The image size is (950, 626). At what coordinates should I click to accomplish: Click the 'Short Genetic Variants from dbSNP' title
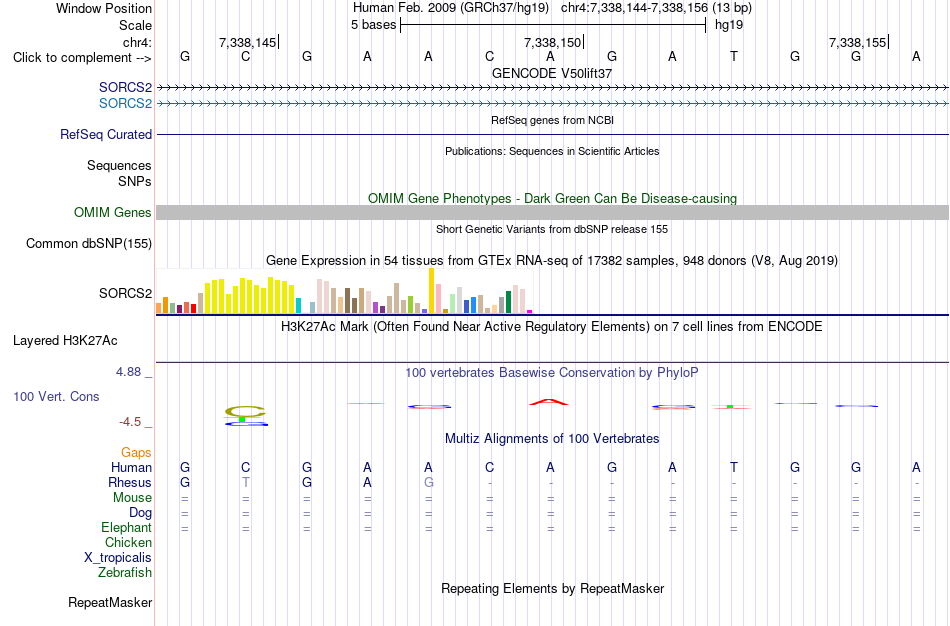coord(552,229)
